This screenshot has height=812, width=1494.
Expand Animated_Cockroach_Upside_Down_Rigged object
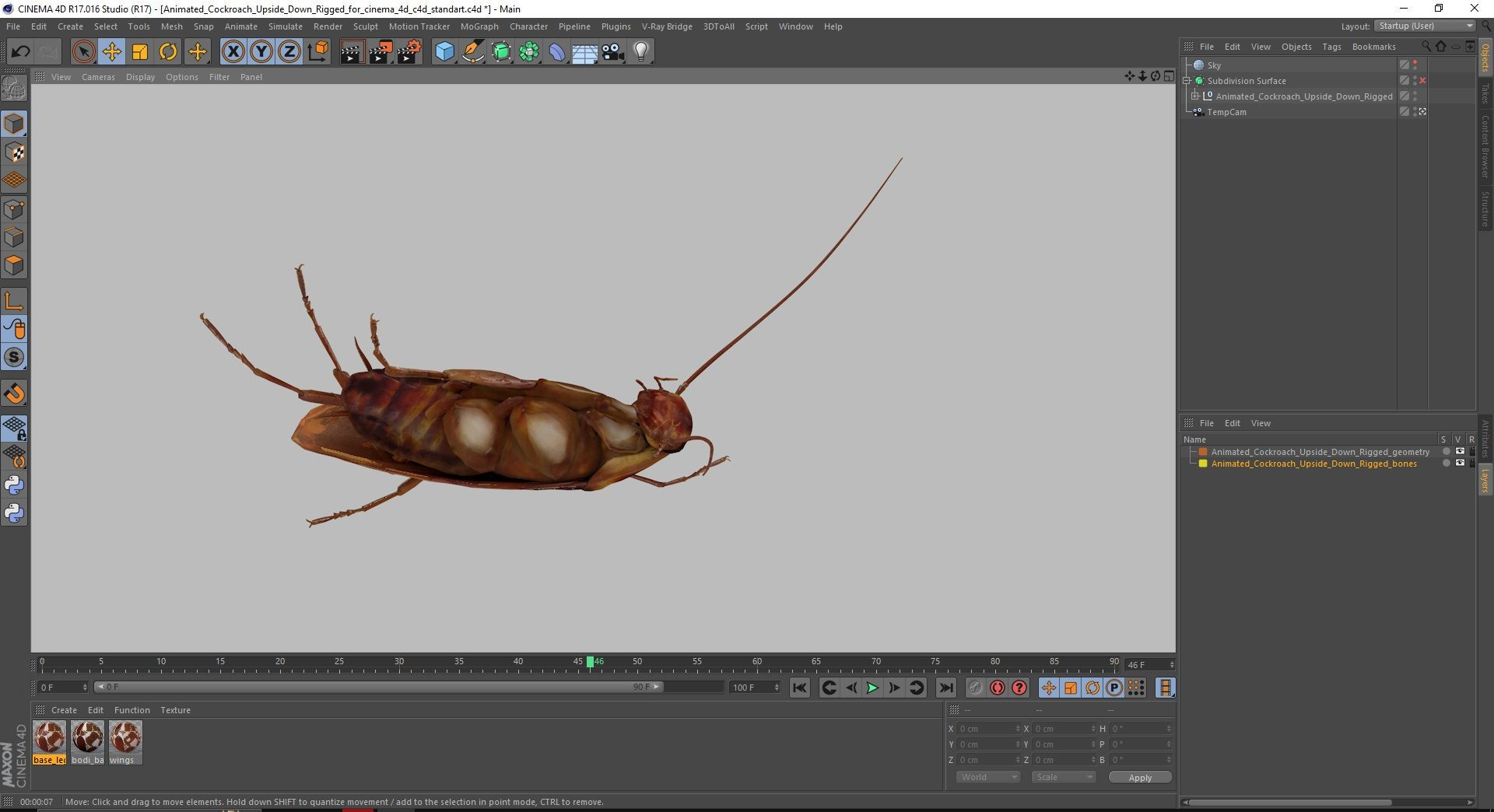pyautogui.click(x=1196, y=96)
